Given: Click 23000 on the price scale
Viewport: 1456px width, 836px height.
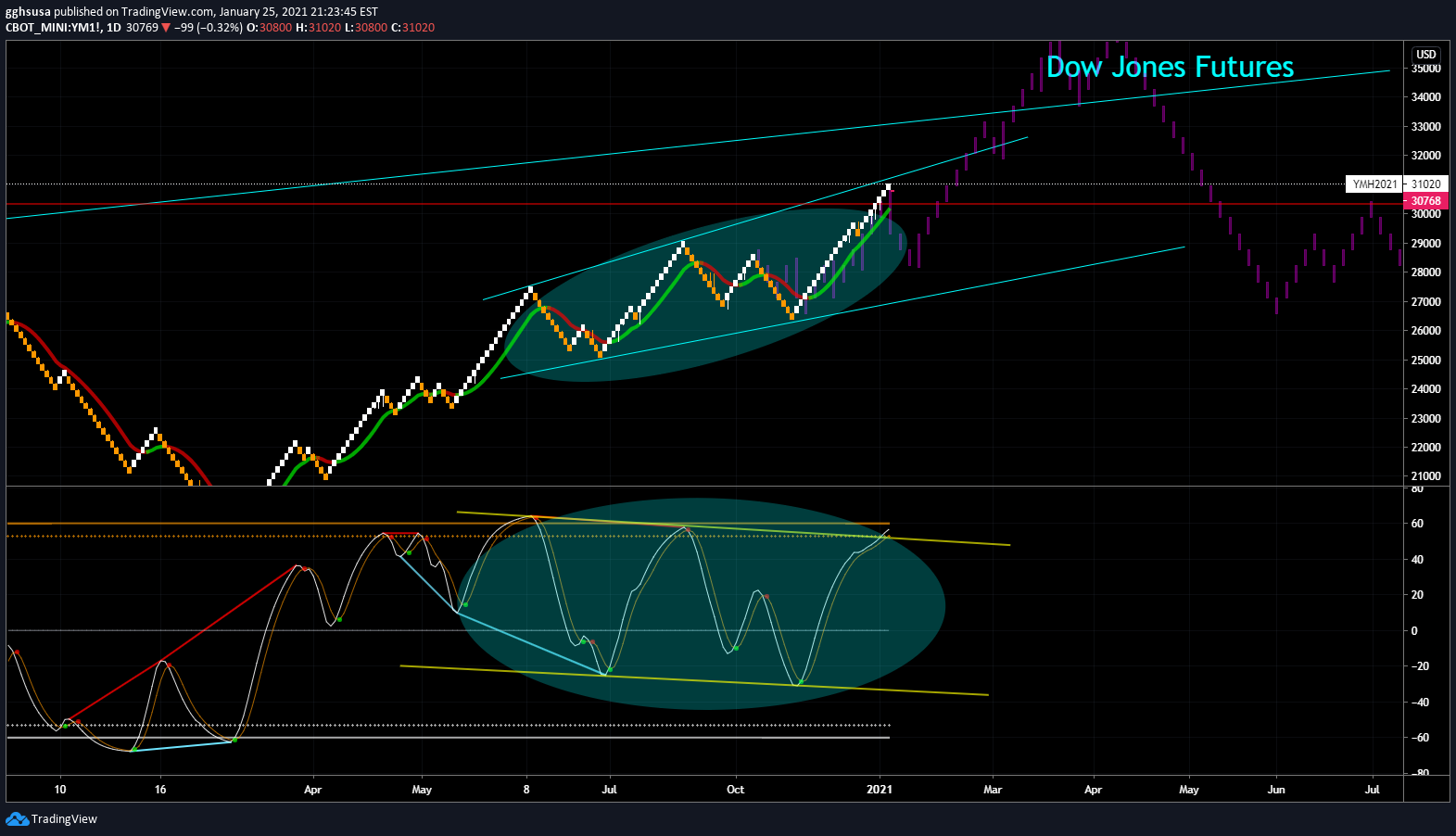Looking at the screenshot, I should pos(1426,419).
